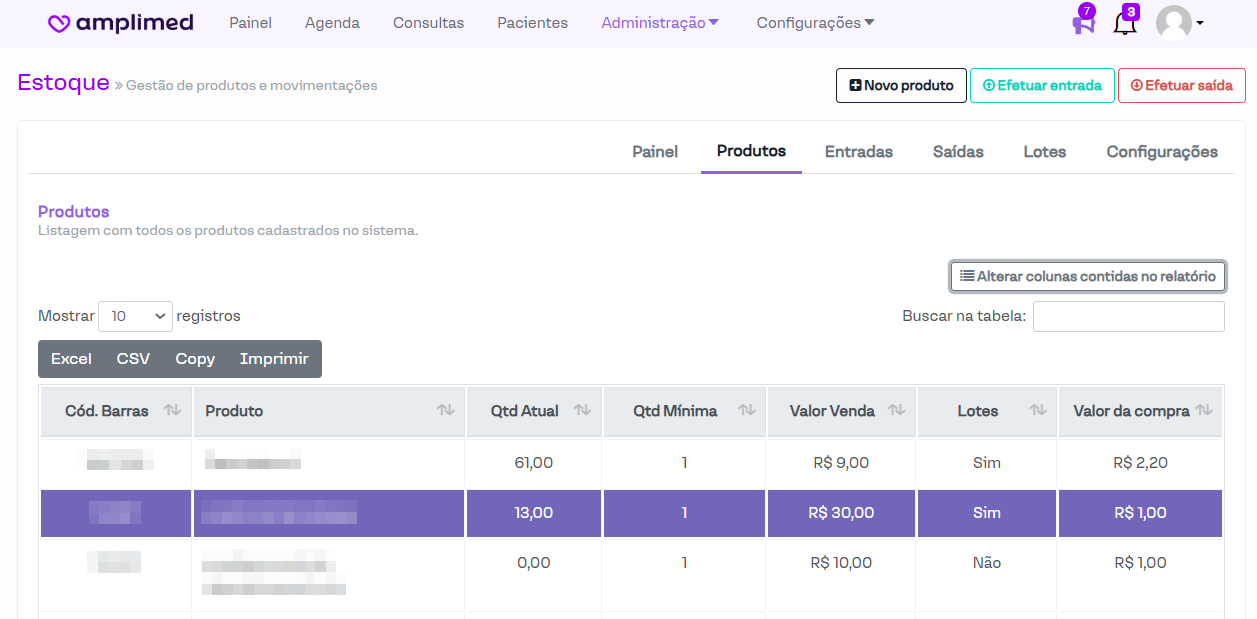Export the table with Excel button
The image size is (1257, 619).
[x=71, y=359]
